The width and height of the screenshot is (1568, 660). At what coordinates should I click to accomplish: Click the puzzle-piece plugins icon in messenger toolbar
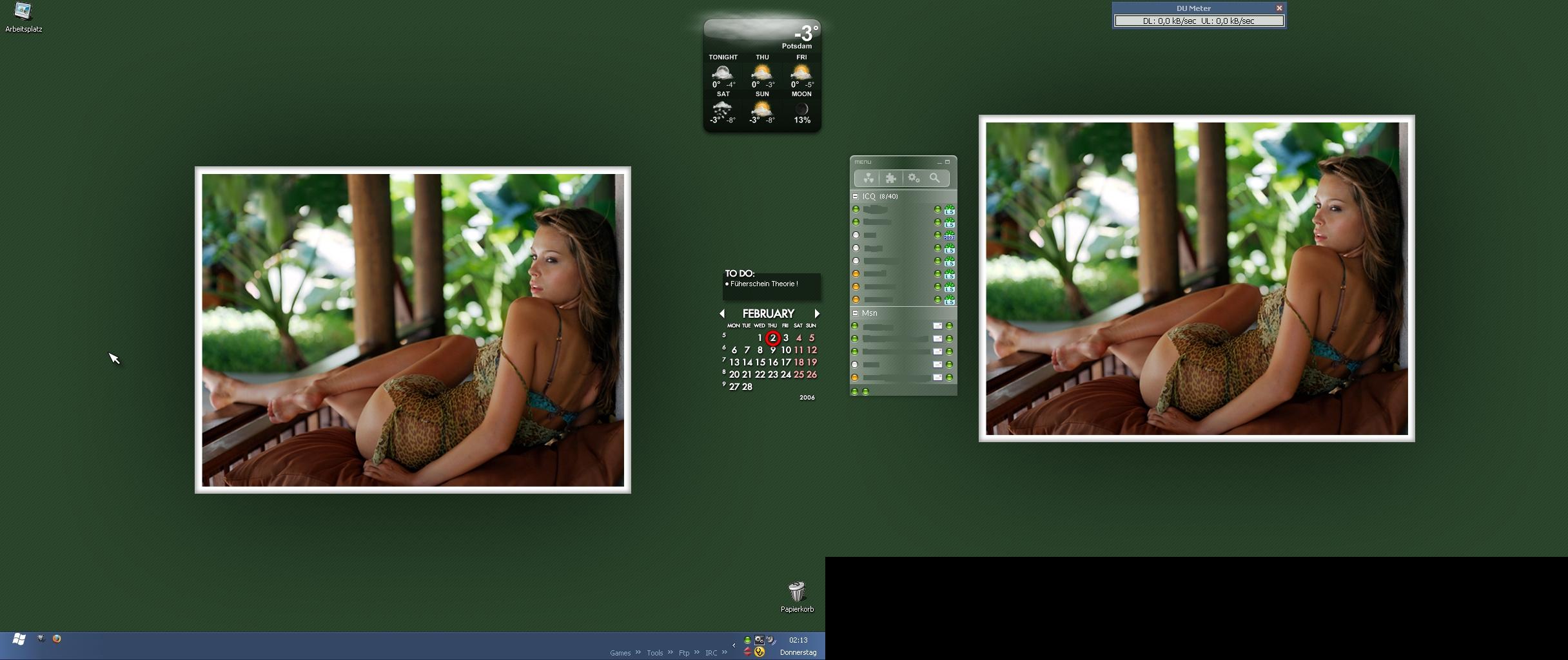[x=891, y=179]
